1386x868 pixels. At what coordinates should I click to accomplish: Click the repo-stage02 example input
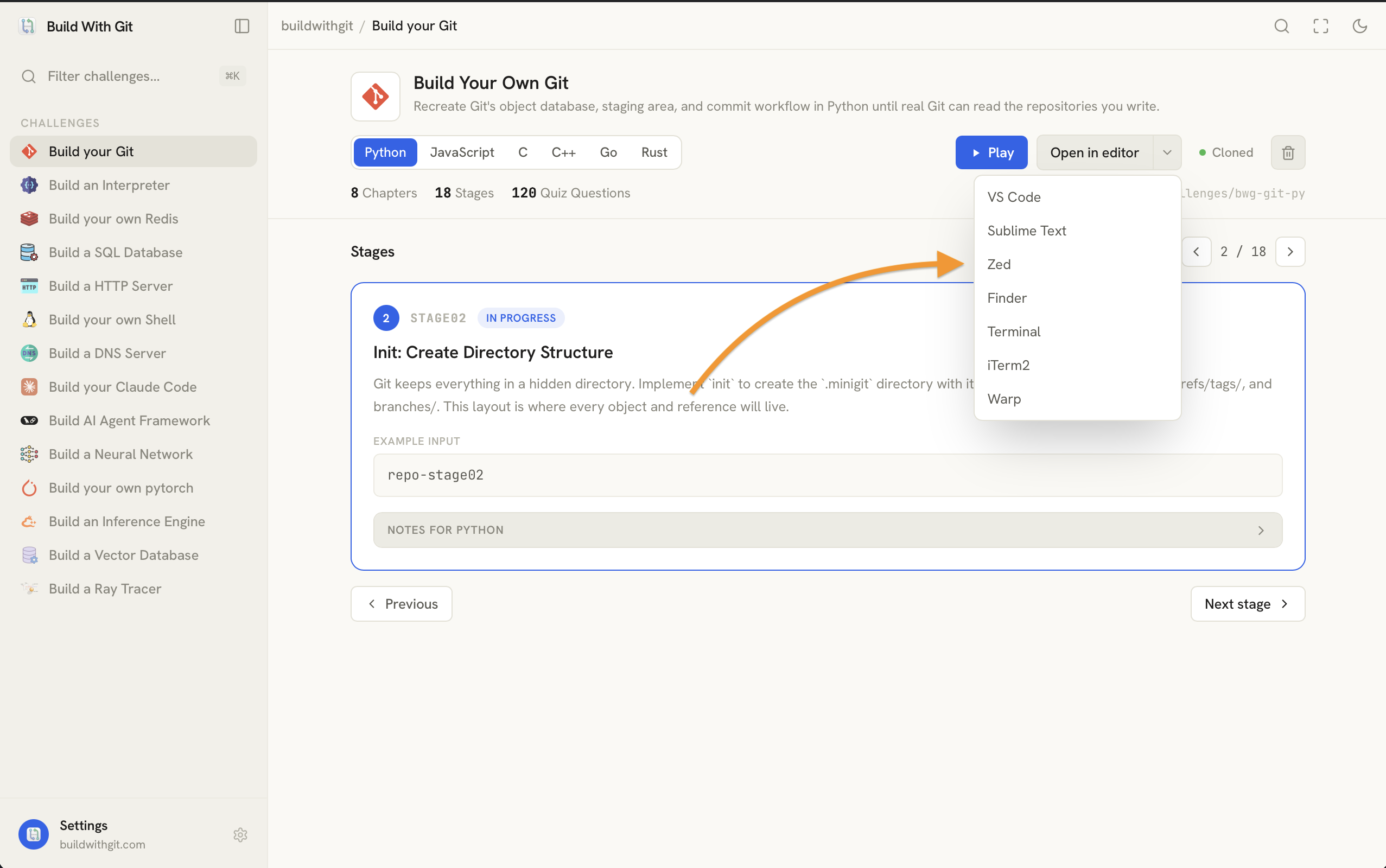click(x=828, y=475)
